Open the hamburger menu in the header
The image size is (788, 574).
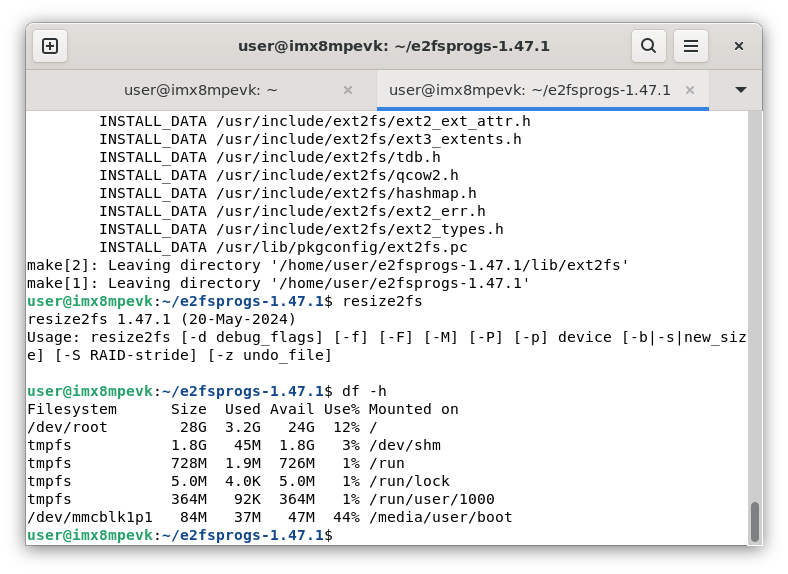click(690, 46)
